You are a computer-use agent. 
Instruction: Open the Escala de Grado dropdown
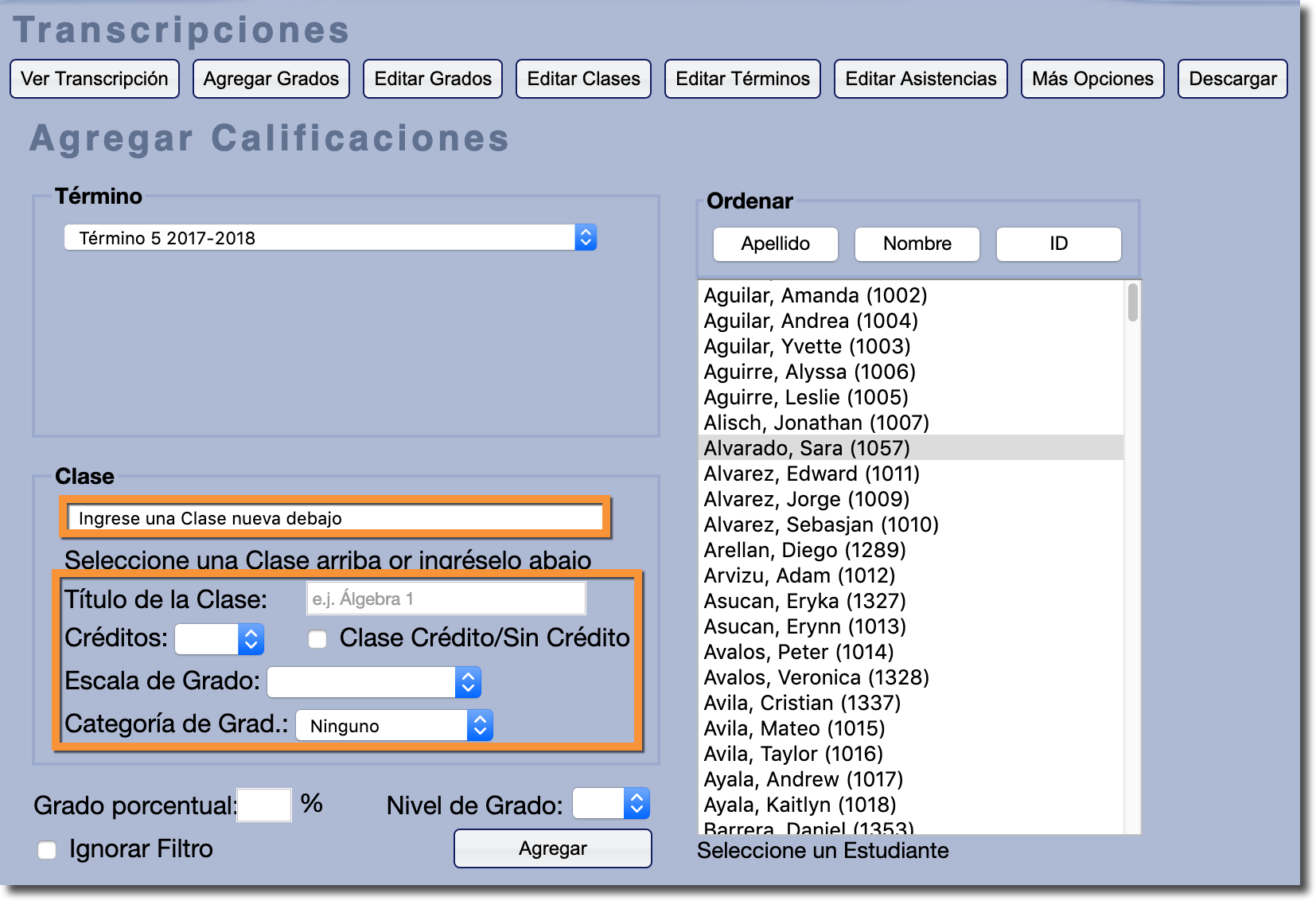point(374,682)
